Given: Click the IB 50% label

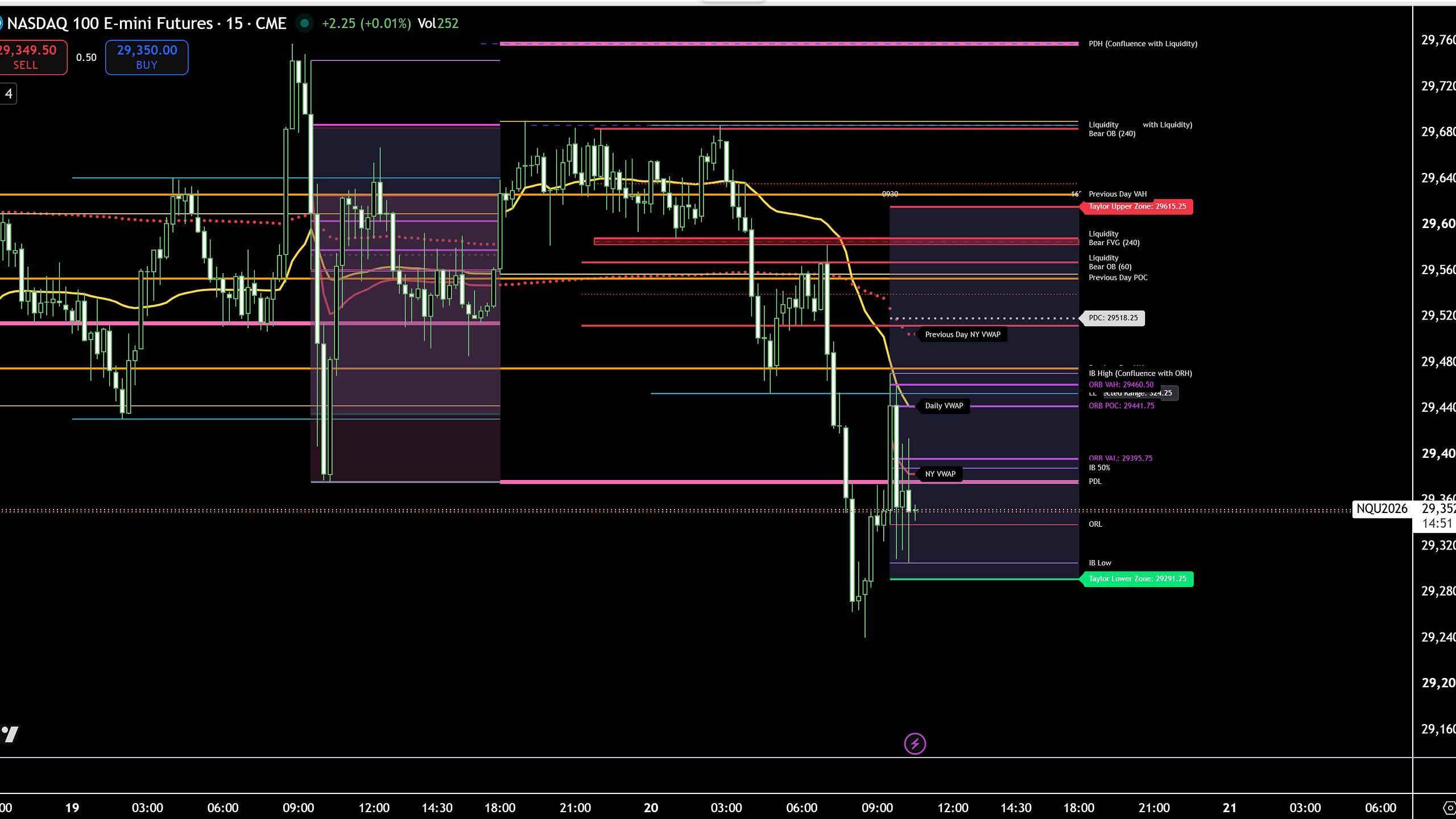Looking at the screenshot, I should pyautogui.click(x=1099, y=468).
